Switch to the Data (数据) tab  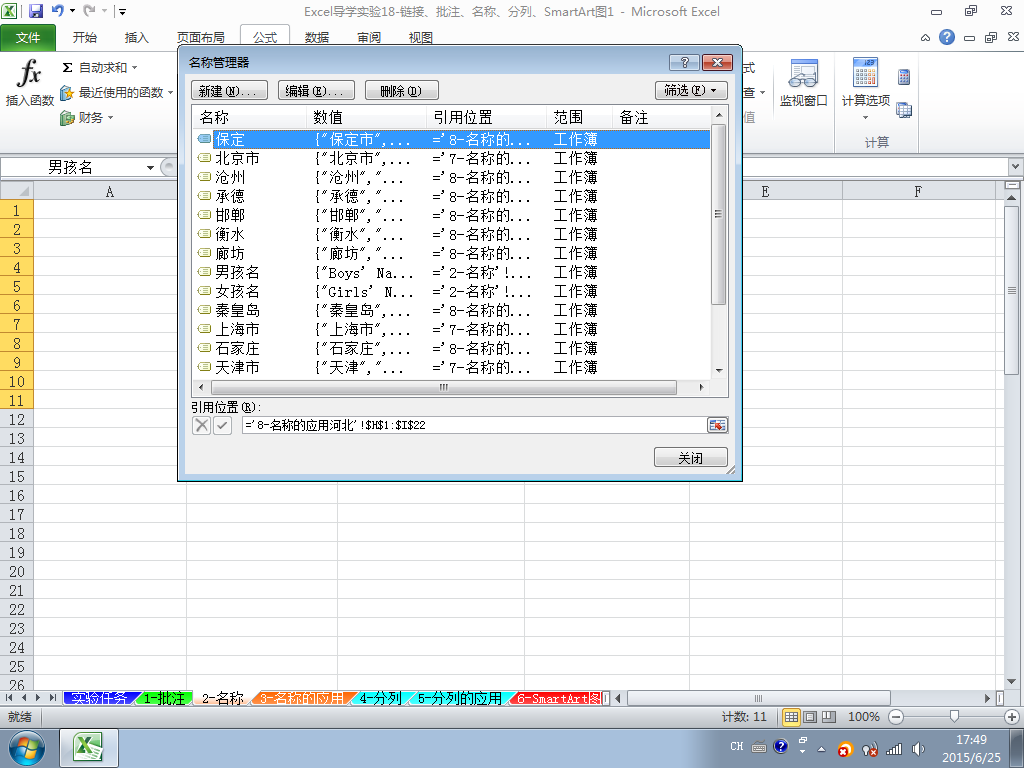pos(317,37)
